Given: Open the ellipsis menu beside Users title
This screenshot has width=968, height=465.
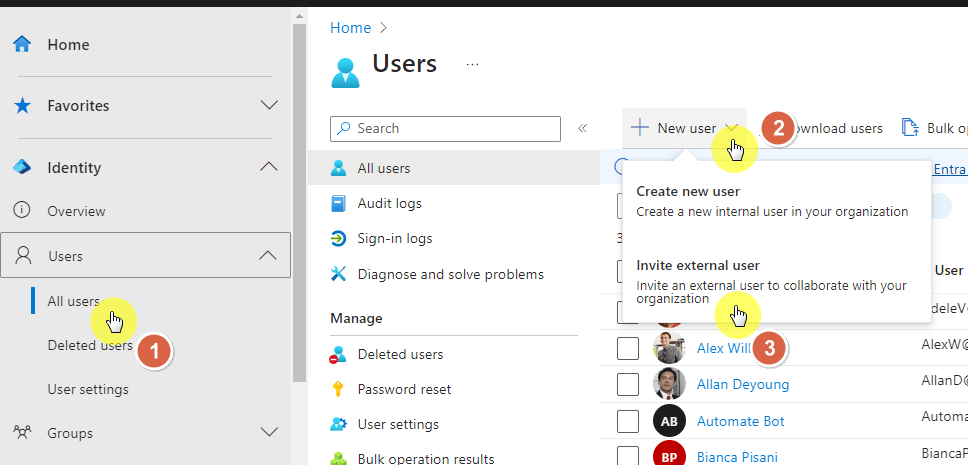Looking at the screenshot, I should 472,64.
